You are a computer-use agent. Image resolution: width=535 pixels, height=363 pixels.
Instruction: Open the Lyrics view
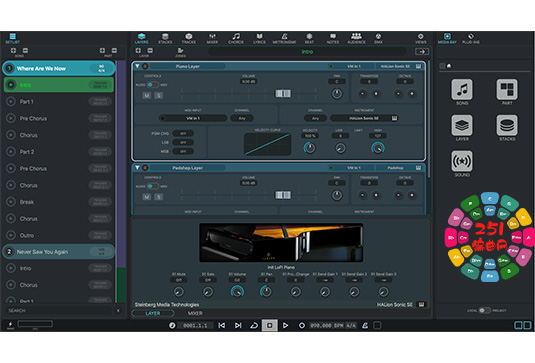(x=259, y=38)
